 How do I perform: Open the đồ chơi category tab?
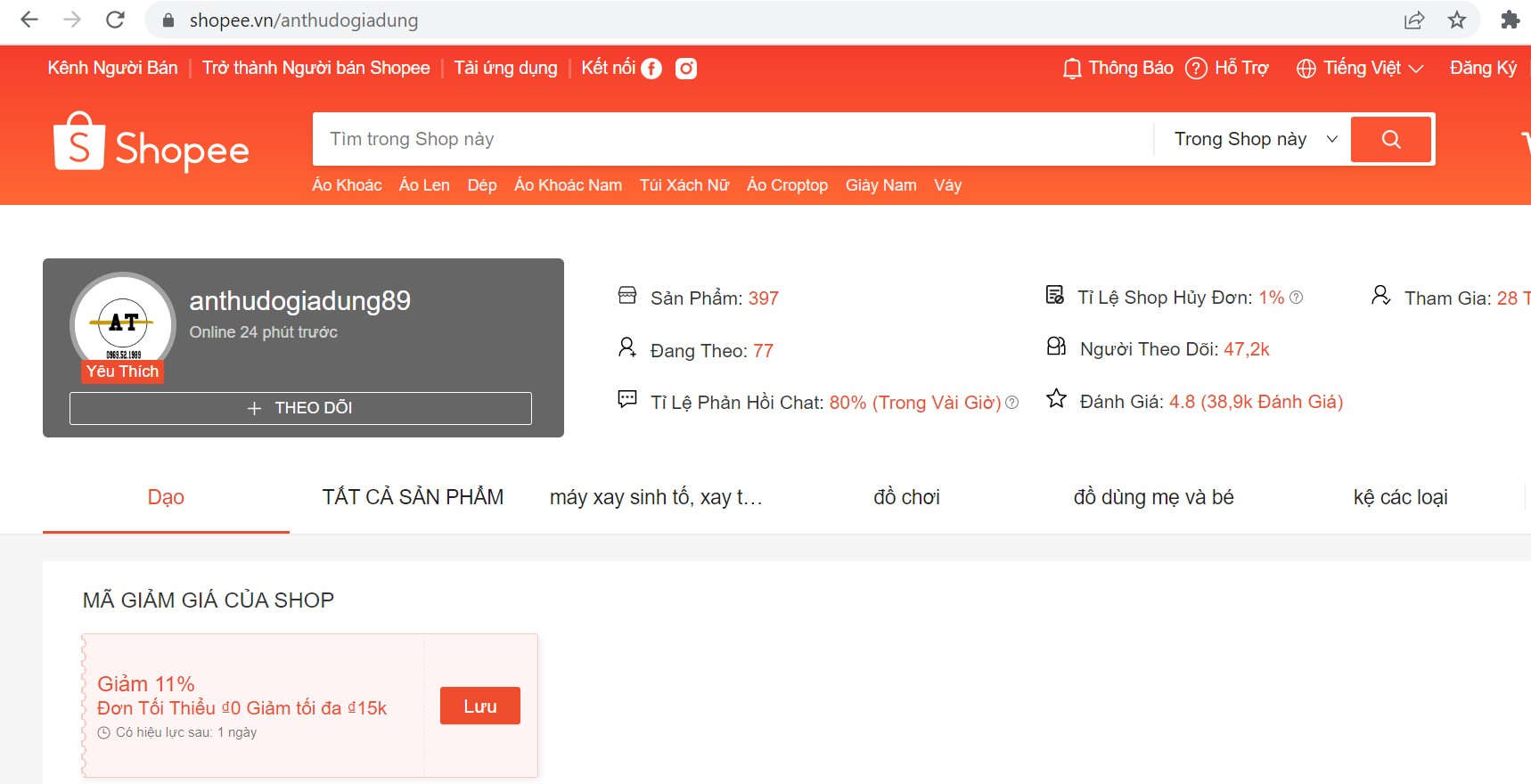(906, 497)
